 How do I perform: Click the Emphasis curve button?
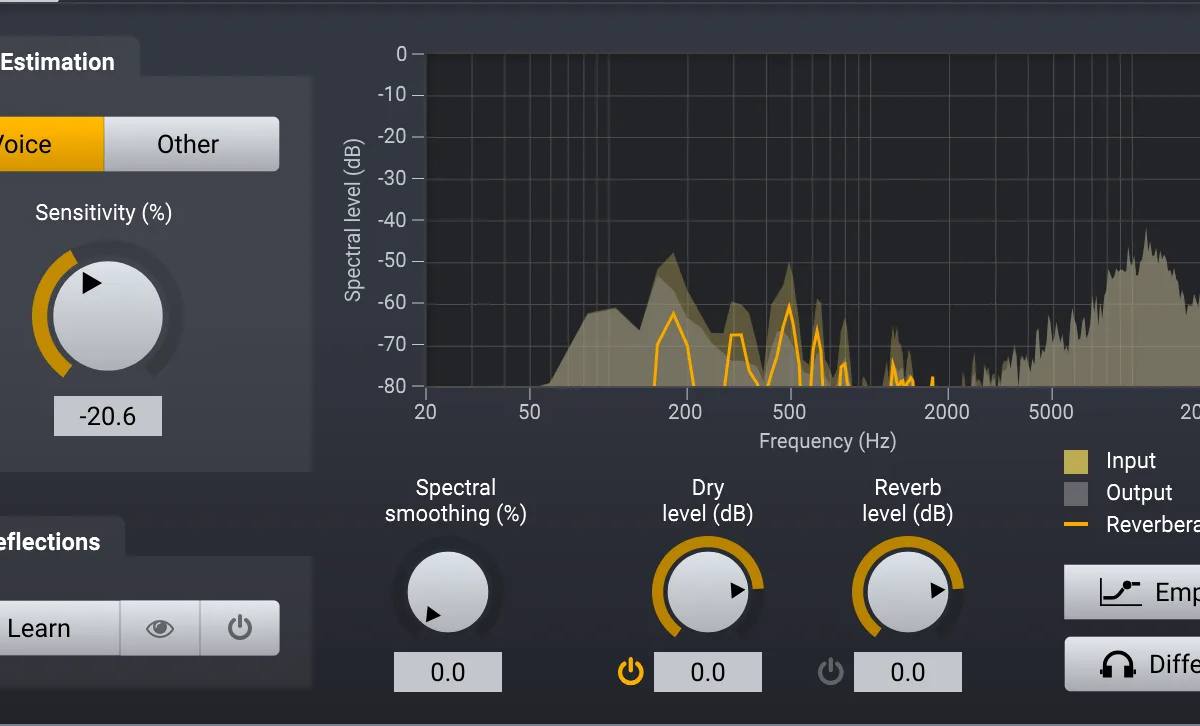click(1132, 592)
